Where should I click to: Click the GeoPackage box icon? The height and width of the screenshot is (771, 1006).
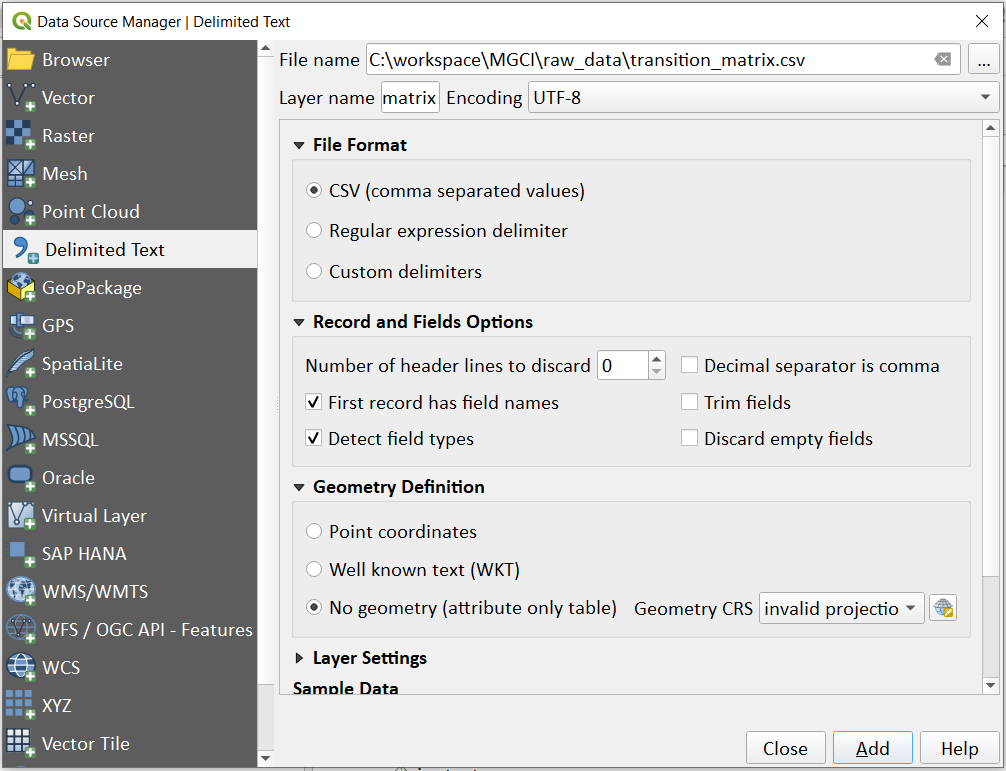21,287
